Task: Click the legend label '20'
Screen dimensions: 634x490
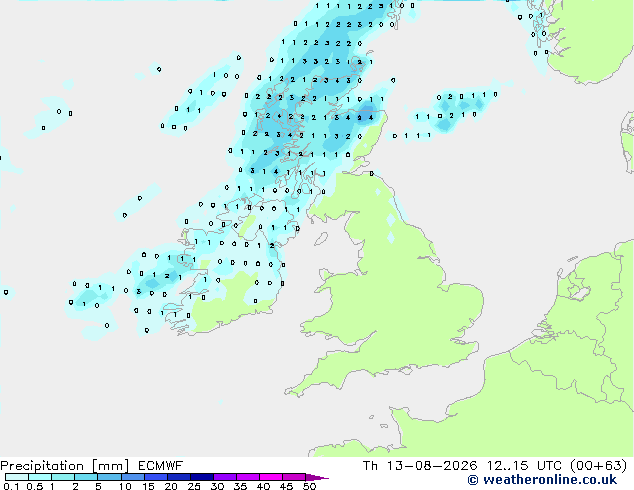Action: pyautogui.click(x=171, y=486)
